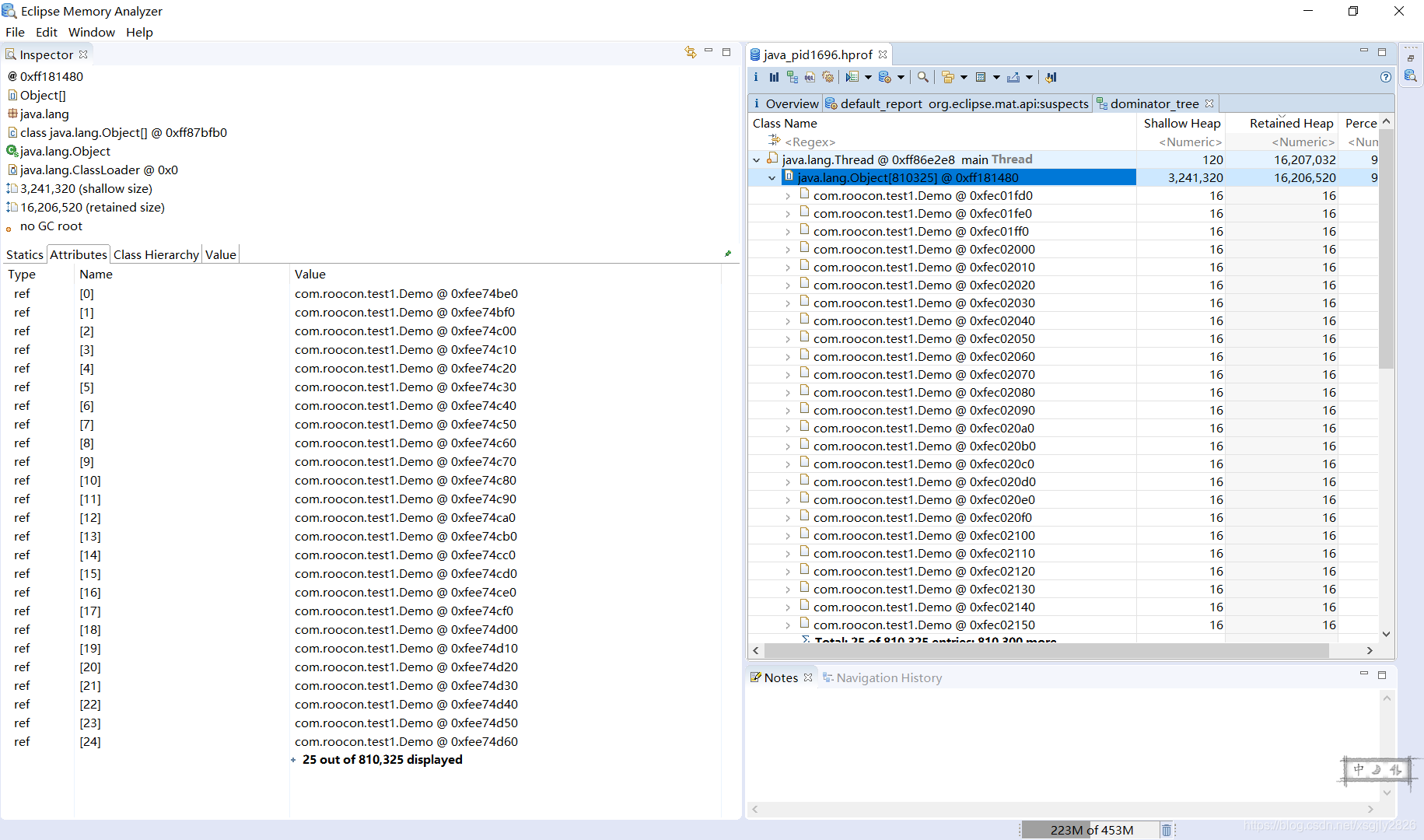The height and width of the screenshot is (840, 1424).
Task: Click Shallow Heap Numeric filter field
Action: (1181, 142)
